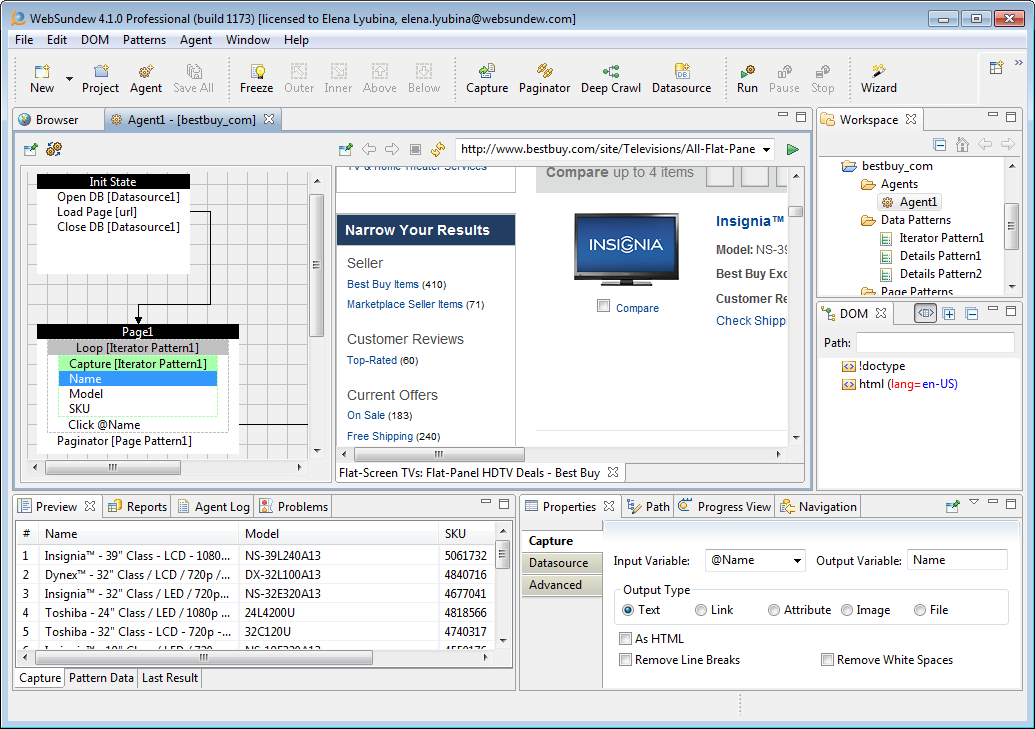Switch to the Agent Log tab
The image size is (1035, 729).
tap(213, 506)
